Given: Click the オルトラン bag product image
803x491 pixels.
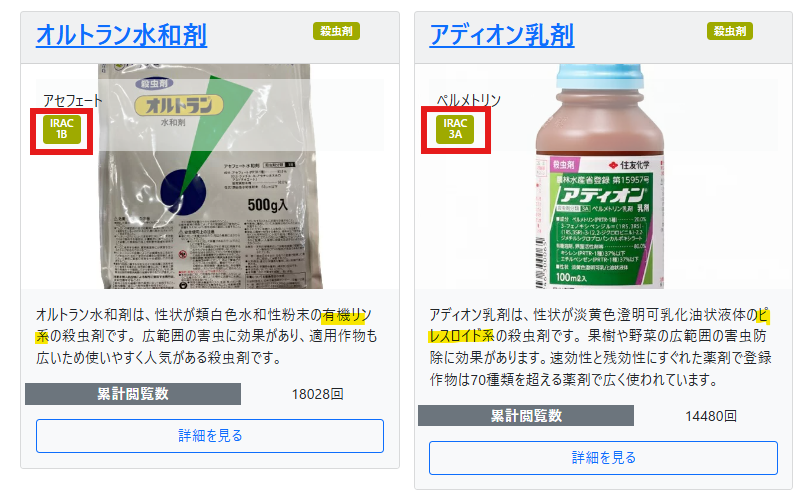Looking at the screenshot, I should pos(210,176).
